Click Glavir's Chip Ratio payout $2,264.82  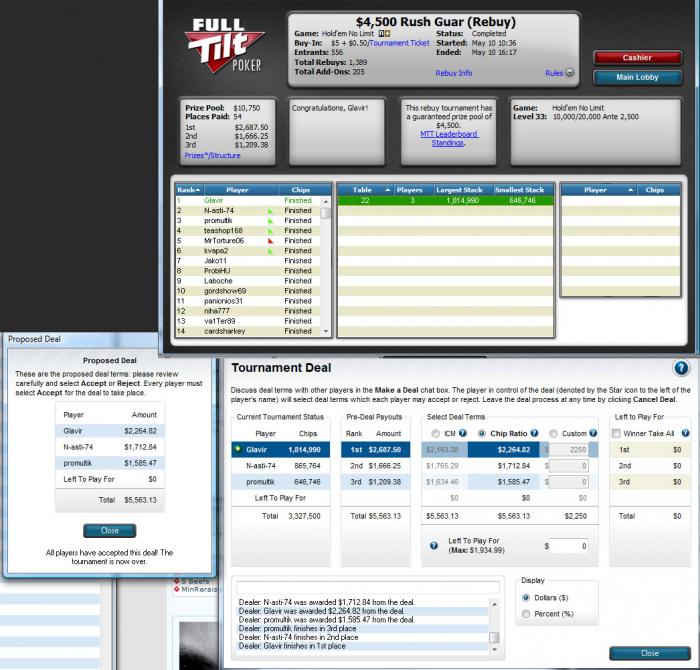pos(513,449)
